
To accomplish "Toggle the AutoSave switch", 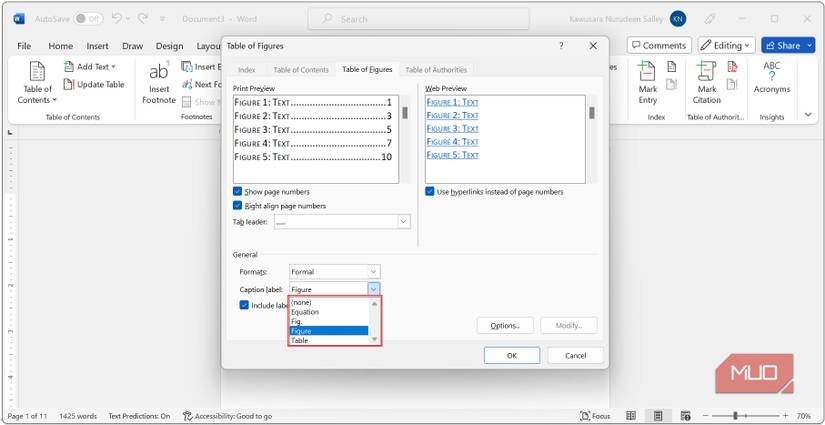I will pyautogui.click(x=88, y=19).
